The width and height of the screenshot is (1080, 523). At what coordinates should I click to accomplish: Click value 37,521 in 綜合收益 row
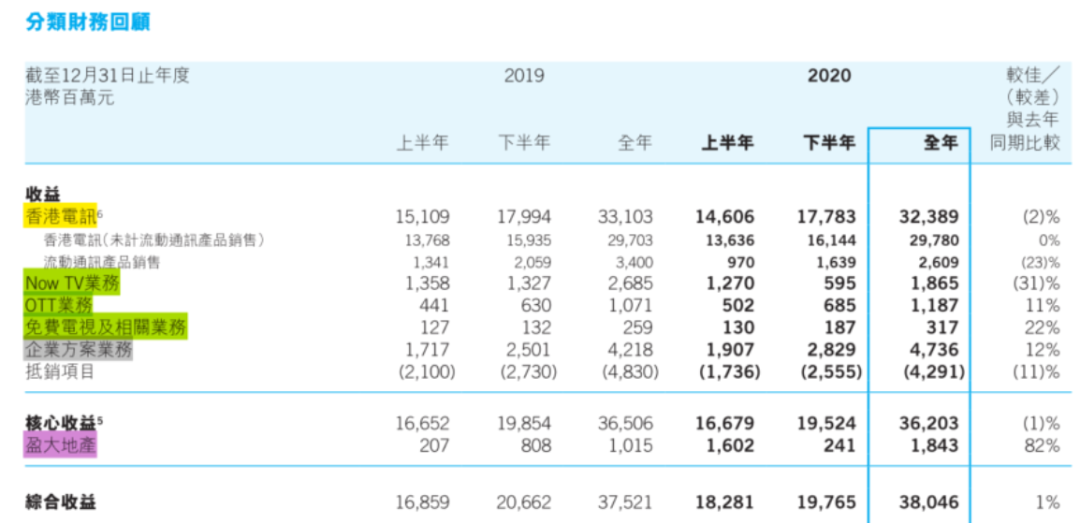[625, 502]
